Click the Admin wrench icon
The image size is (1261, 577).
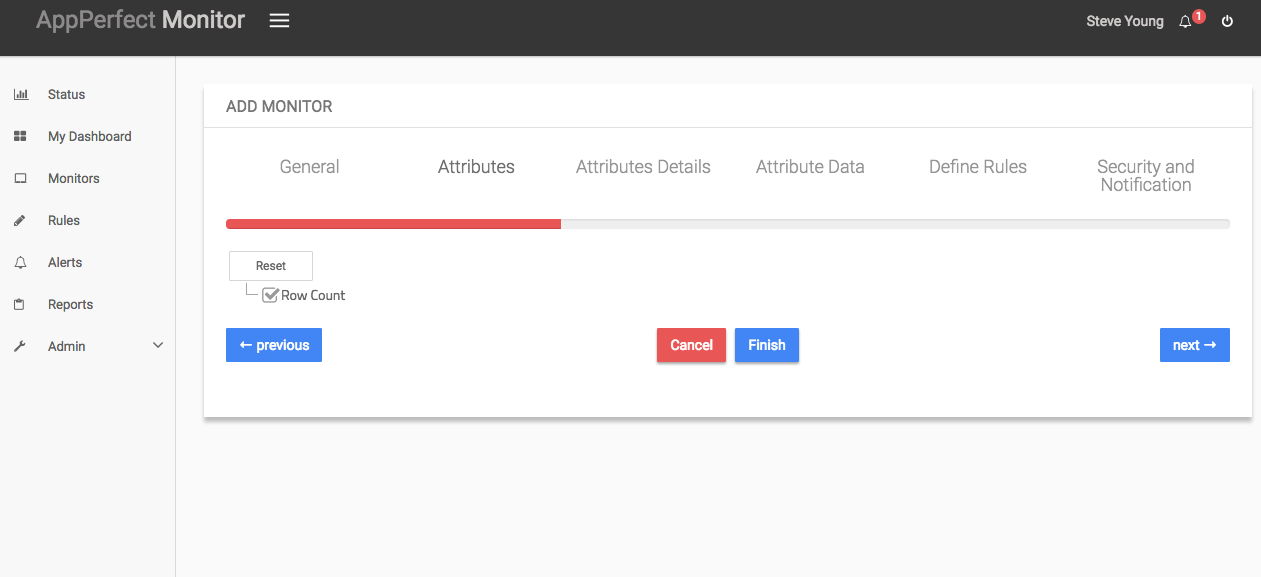[20, 346]
